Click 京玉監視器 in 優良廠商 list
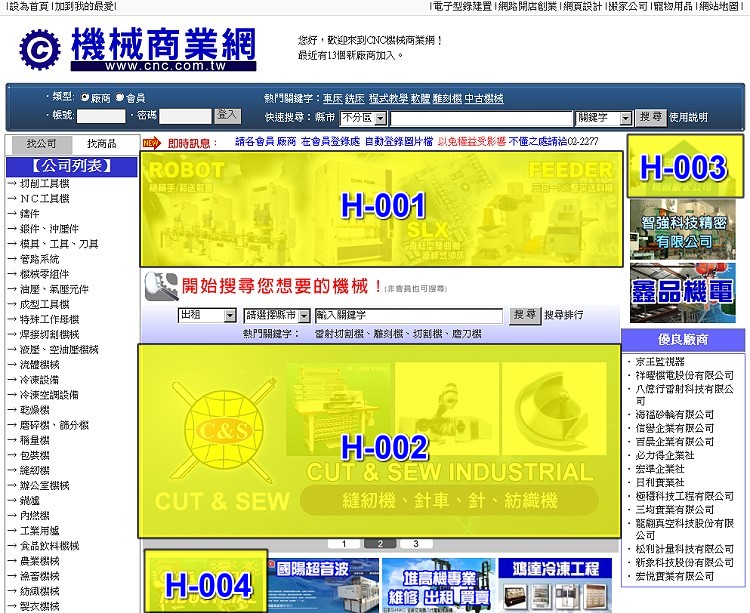 pos(660,362)
